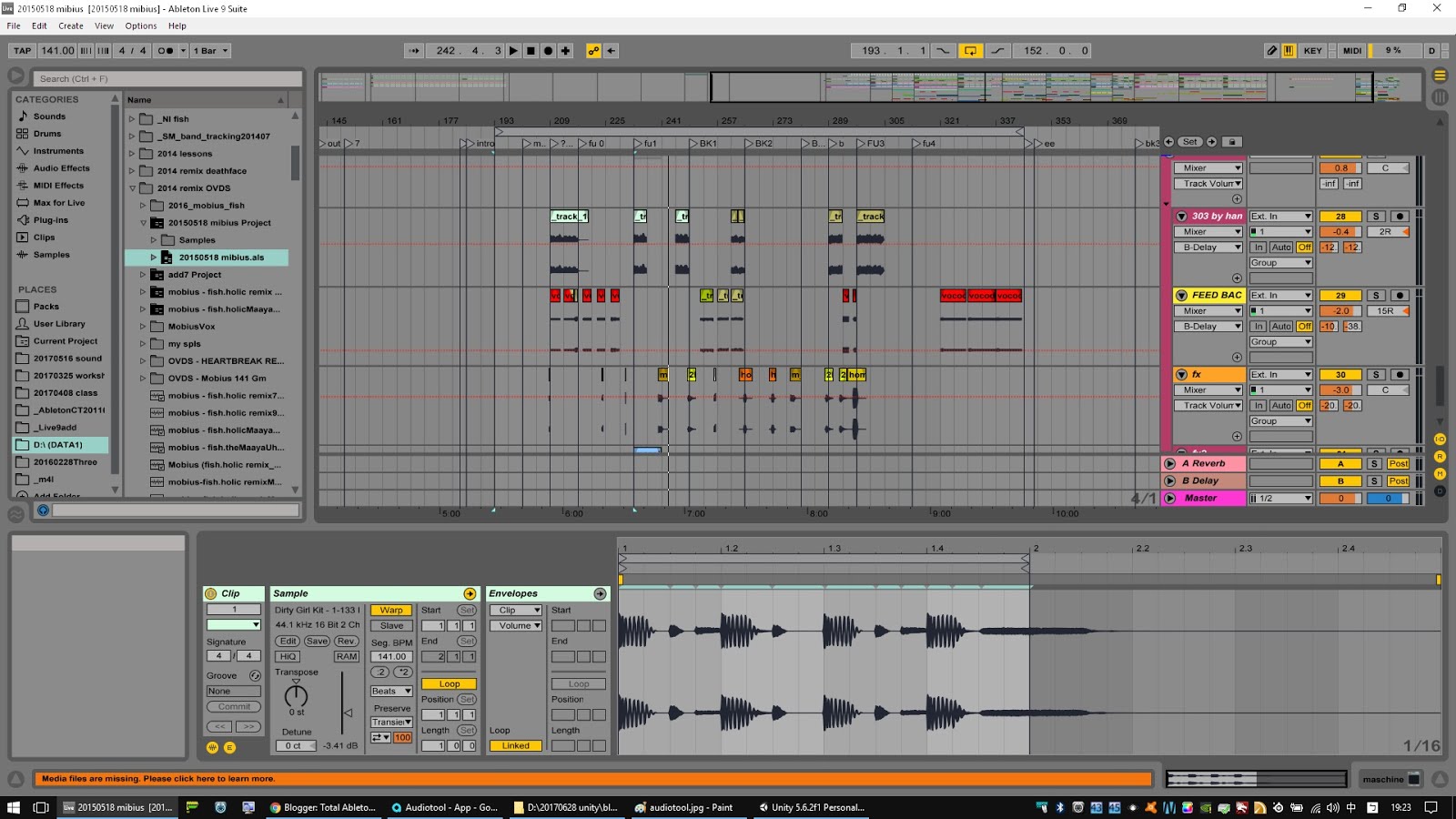The image size is (1456, 819).
Task: Toggle the I-O section show/hide button
Action: pyautogui.click(x=1440, y=440)
